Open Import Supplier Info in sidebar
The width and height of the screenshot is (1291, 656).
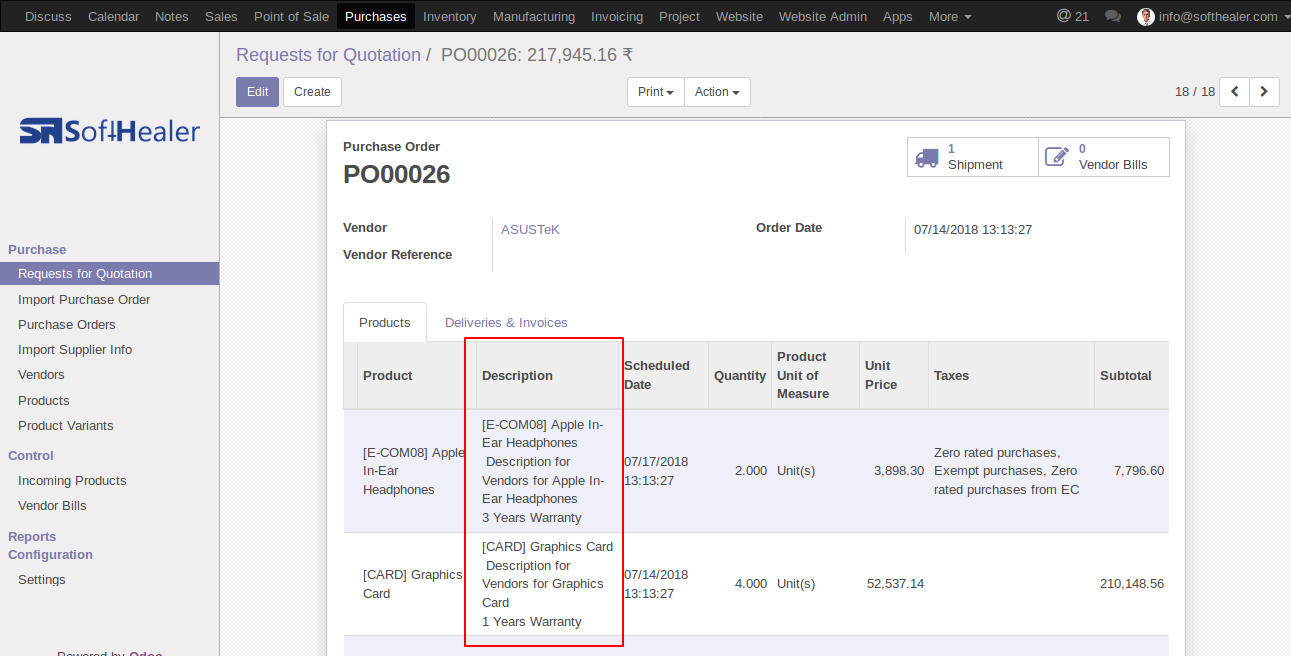[x=75, y=349]
